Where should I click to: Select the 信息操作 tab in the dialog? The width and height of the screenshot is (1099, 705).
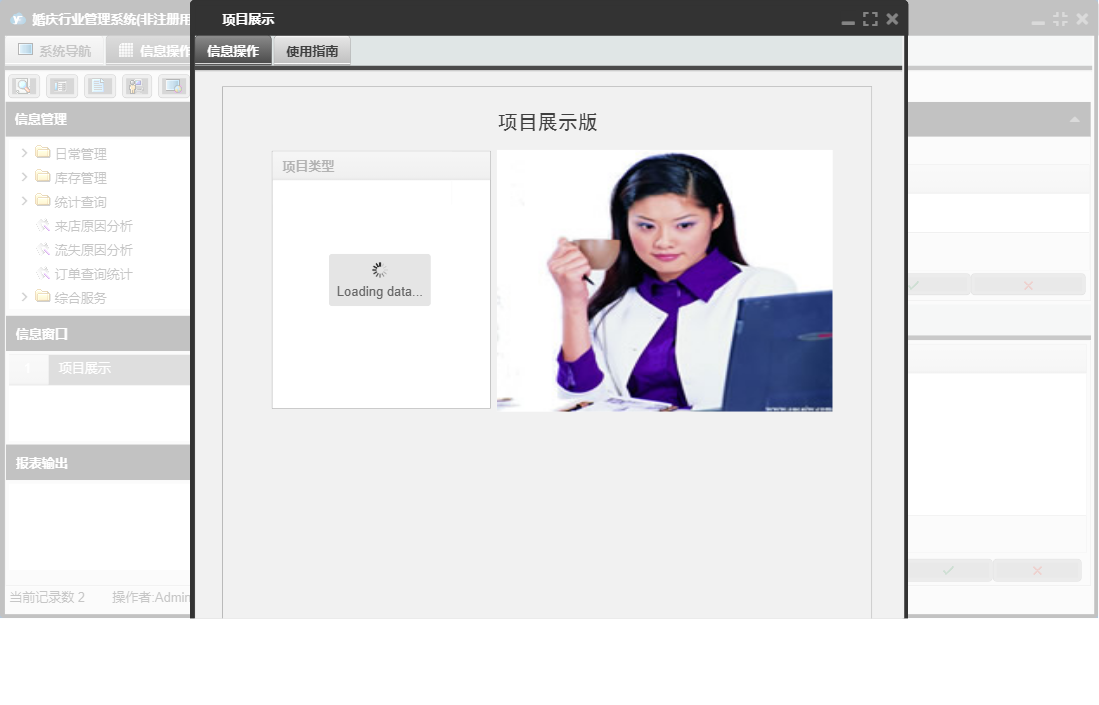233,50
